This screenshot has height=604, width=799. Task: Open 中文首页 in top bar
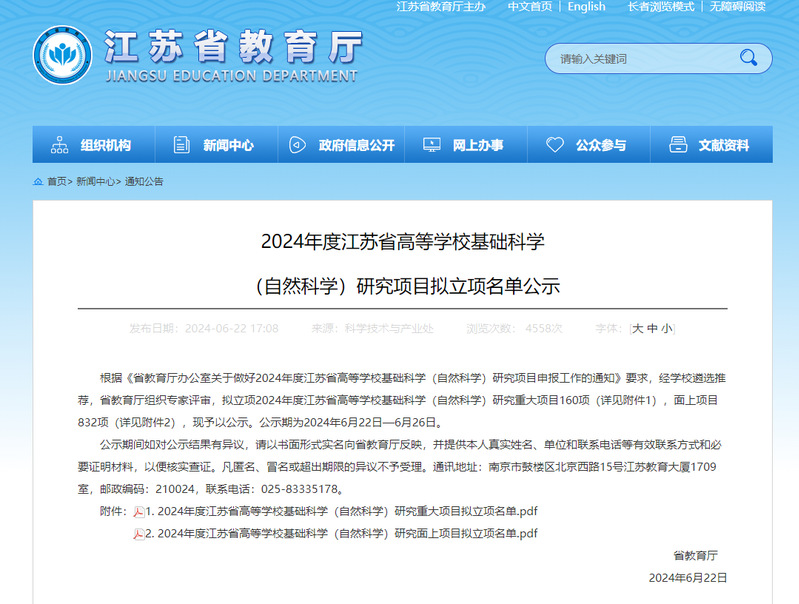coord(529,7)
